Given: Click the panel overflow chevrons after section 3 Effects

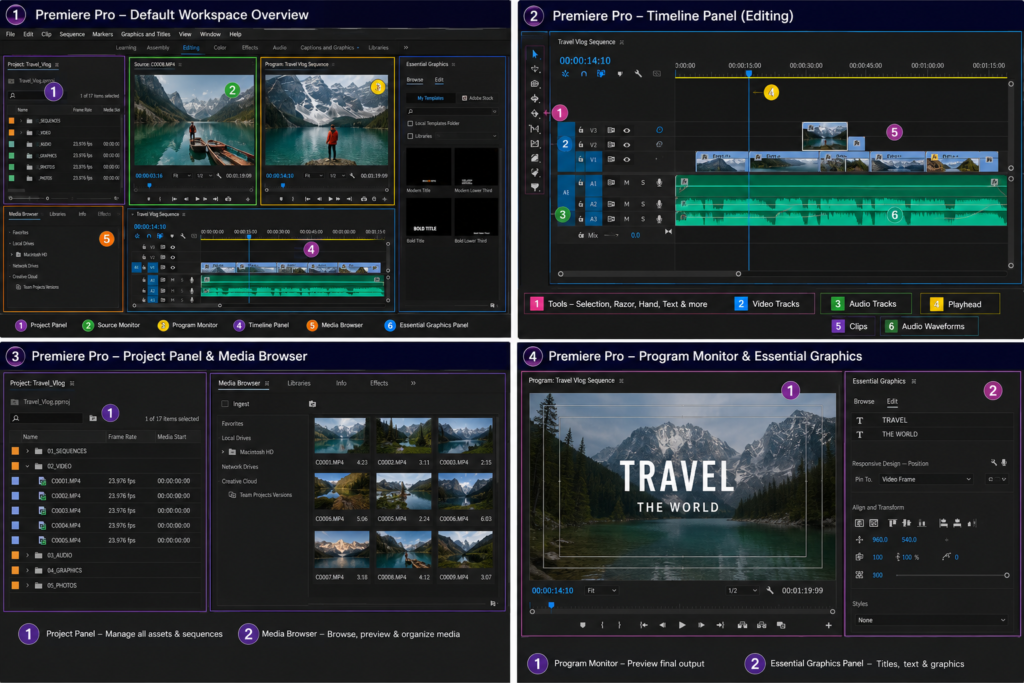Looking at the screenshot, I should (413, 383).
